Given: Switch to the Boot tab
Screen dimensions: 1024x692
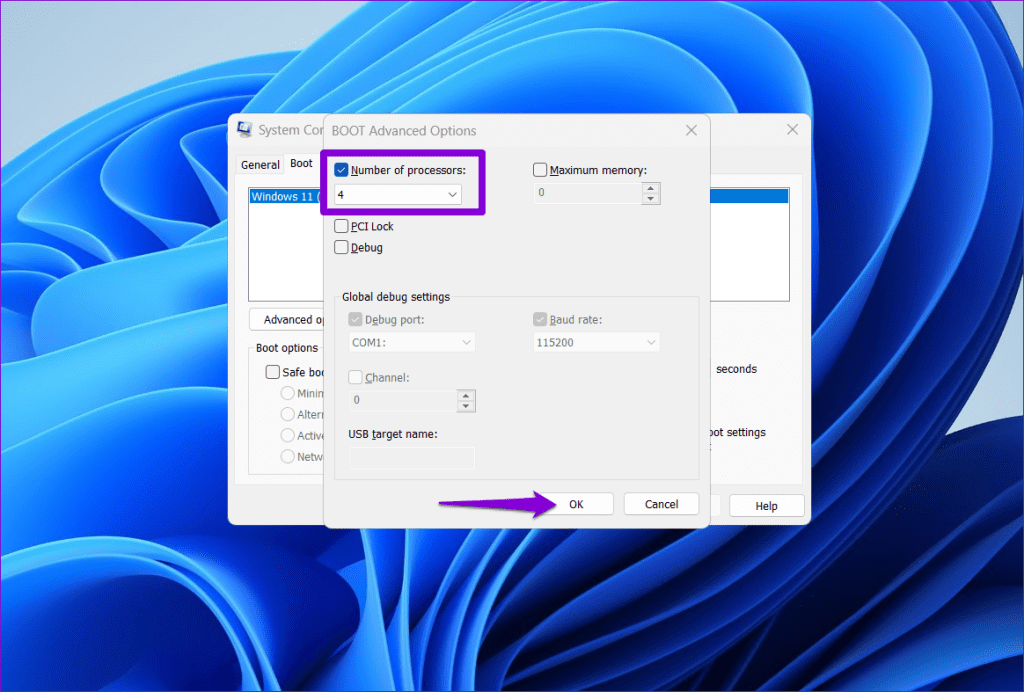Looking at the screenshot, I should 300,164.
